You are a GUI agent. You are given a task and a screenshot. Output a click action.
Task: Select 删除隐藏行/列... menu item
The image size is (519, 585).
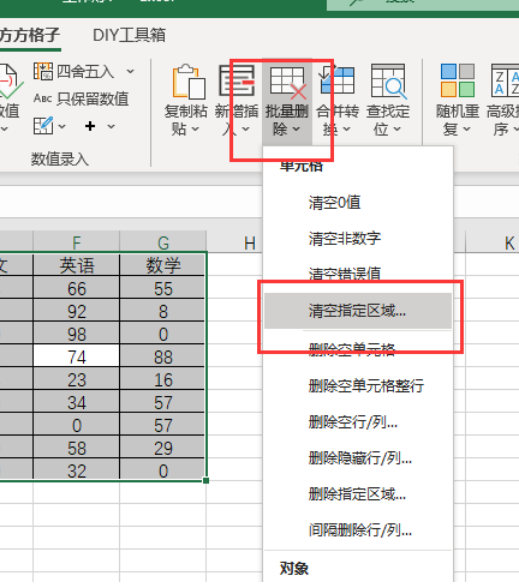point(358,458)
